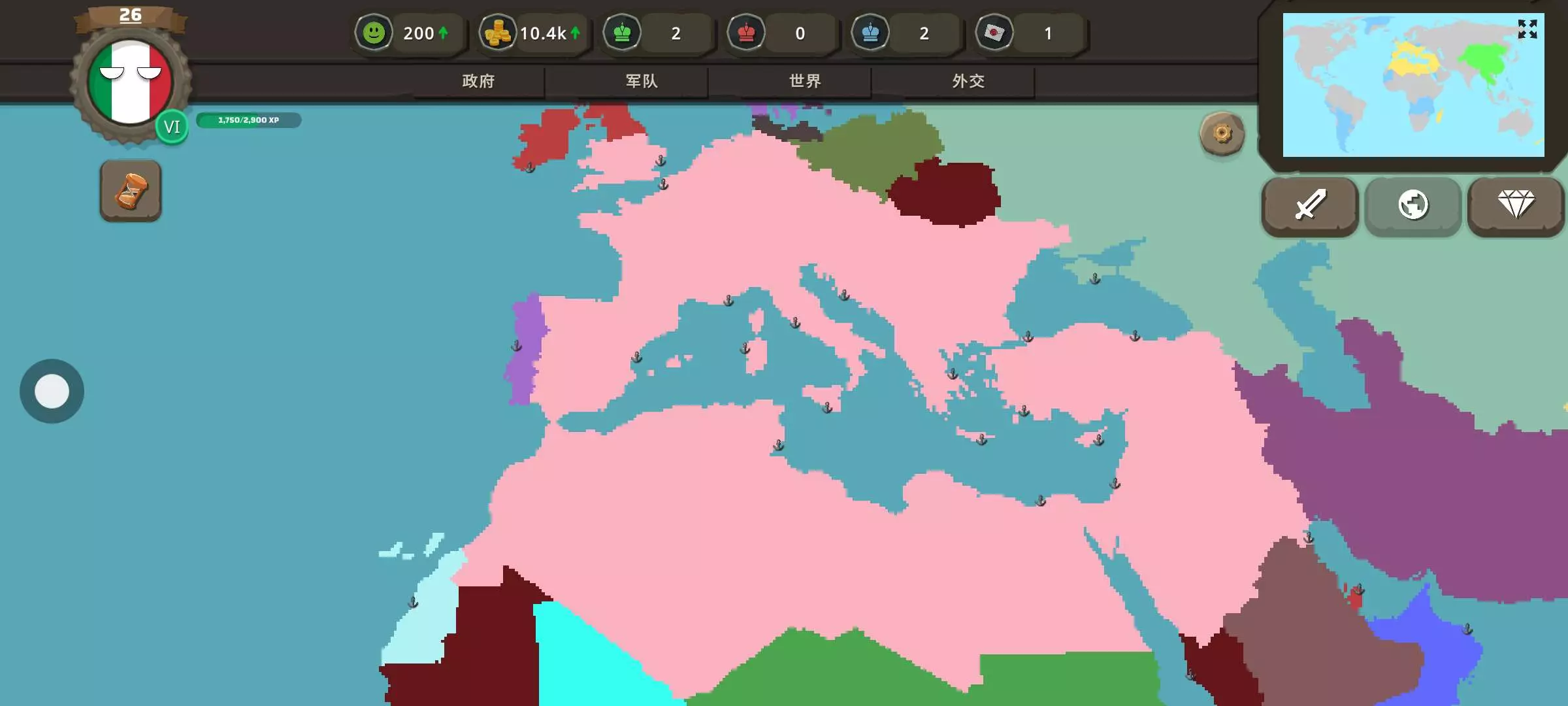This screenshot has height=706, width=1568.
Task: Expand the minimap to fullscreen
Action: (x=1527, y=29)
